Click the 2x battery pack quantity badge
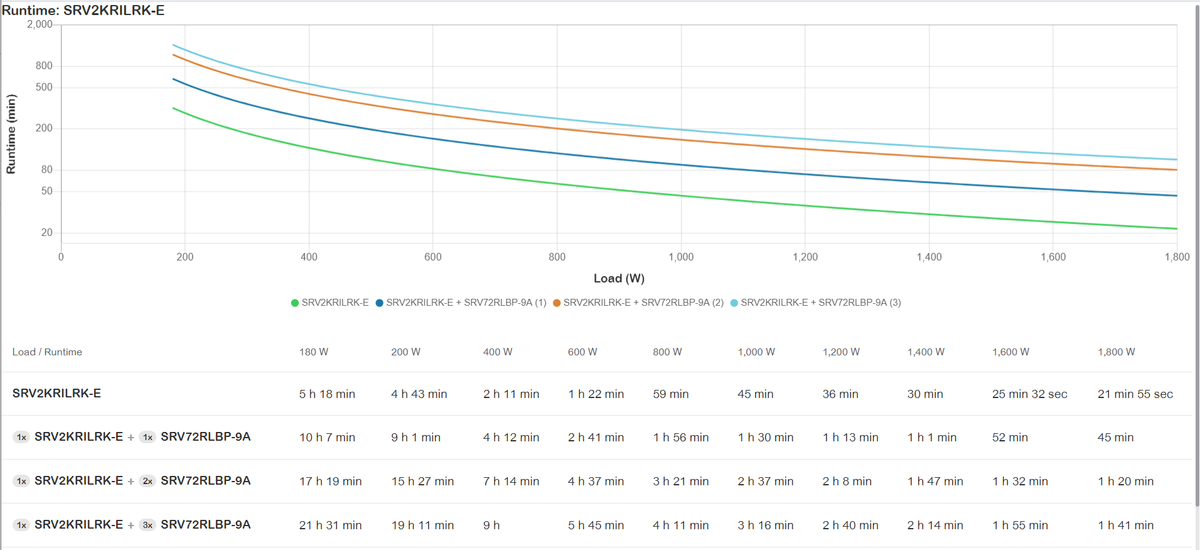The height and width of the screenshot is (550, 1200). tap(146, 481)
